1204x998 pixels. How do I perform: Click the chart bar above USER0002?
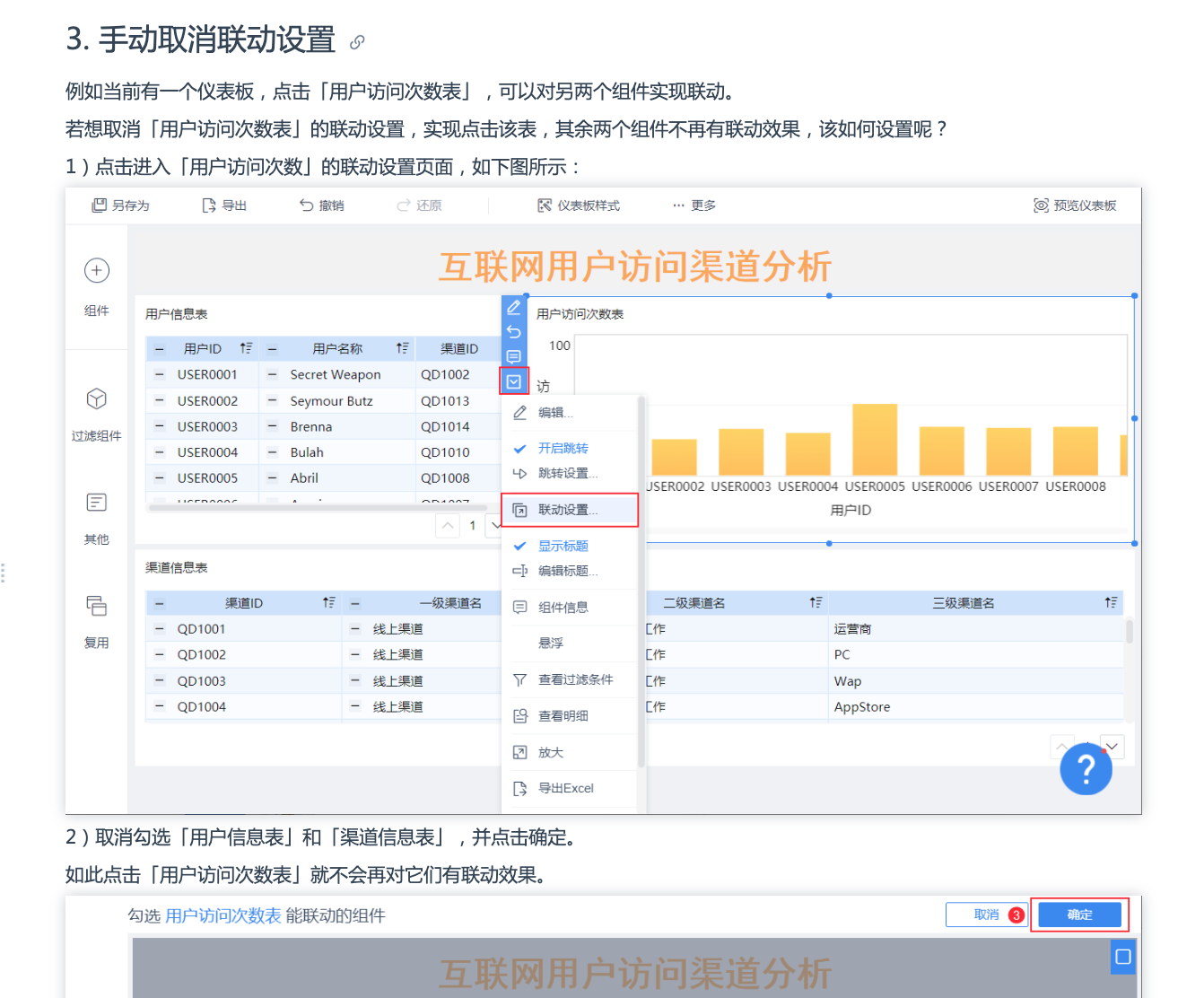coord(674,457)
